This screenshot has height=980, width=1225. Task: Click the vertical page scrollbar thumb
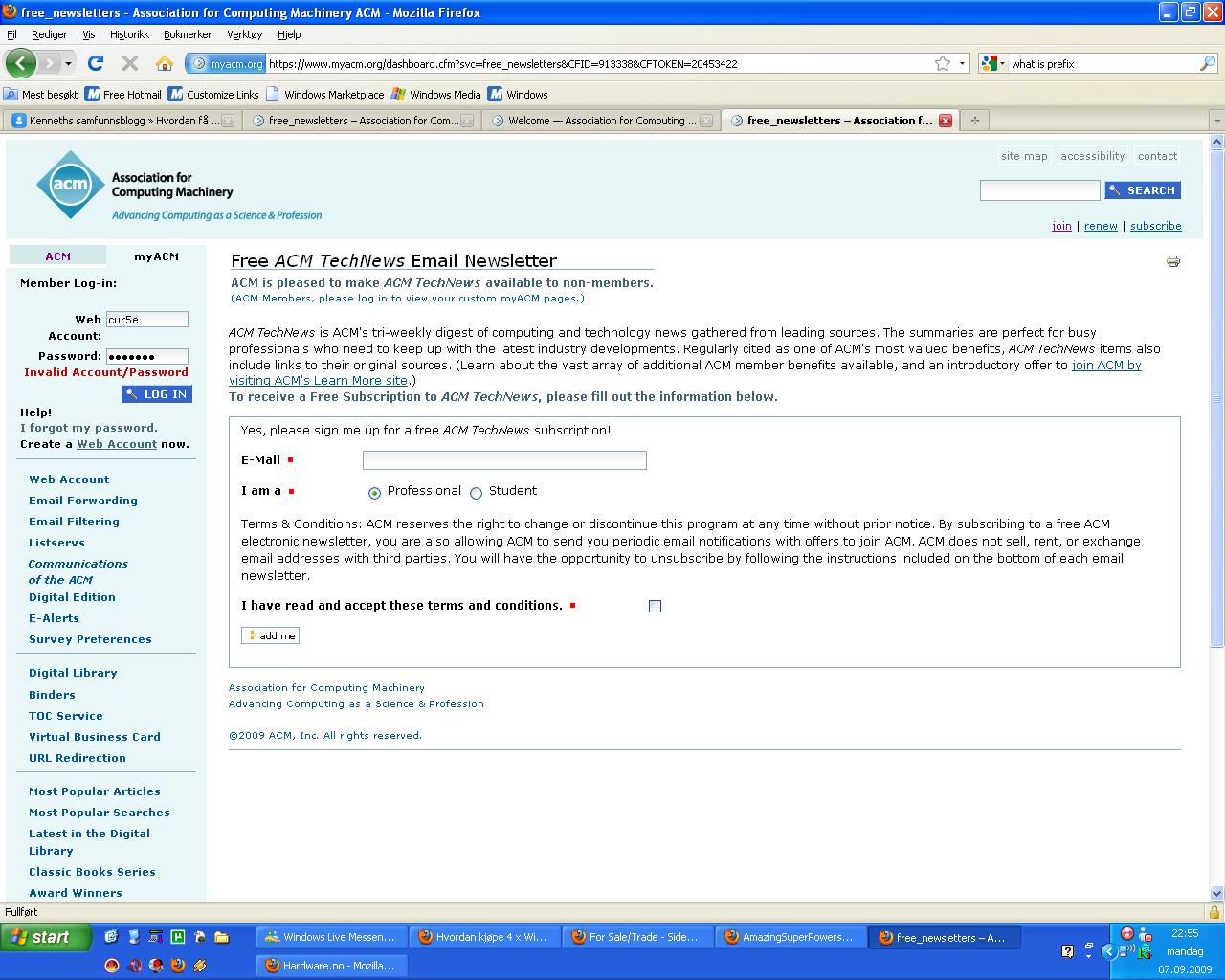coord(1217,398)
